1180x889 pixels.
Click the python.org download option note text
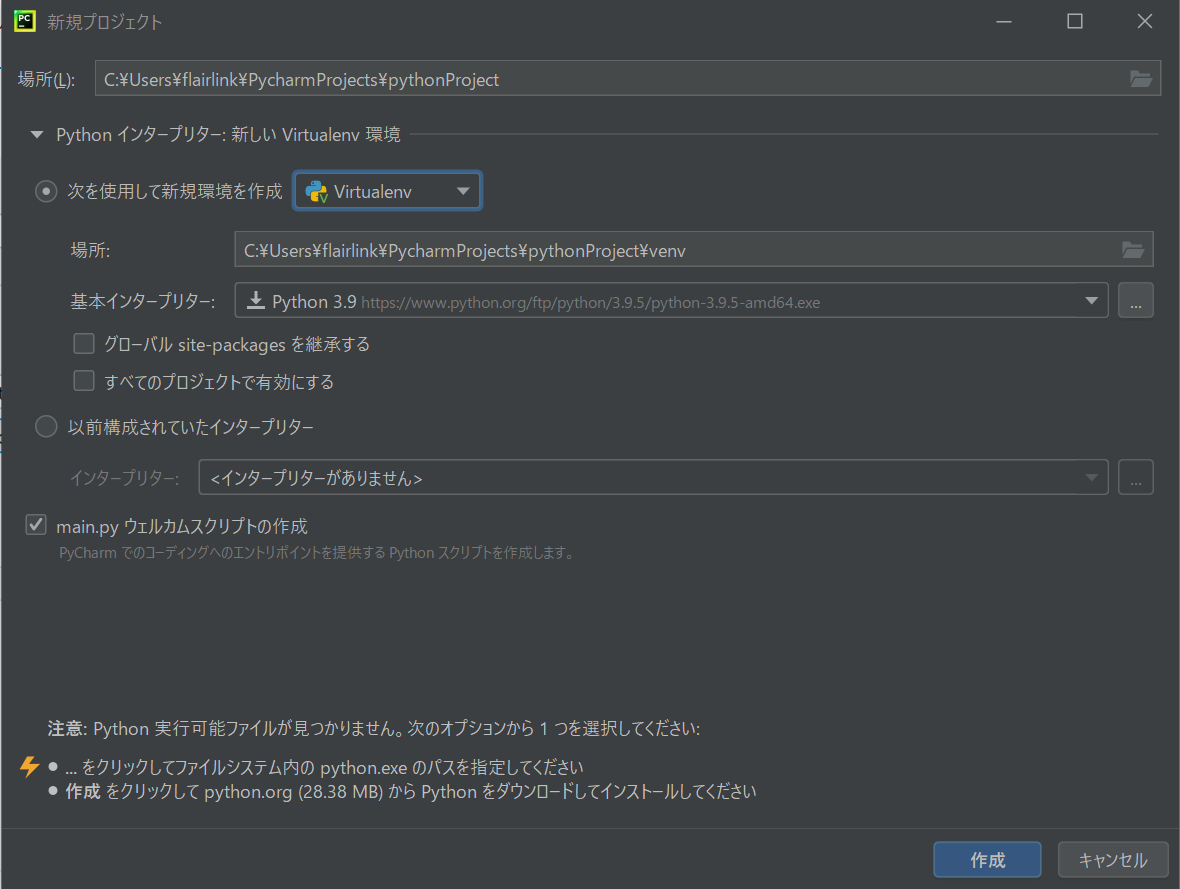click(x=411, y=792)
